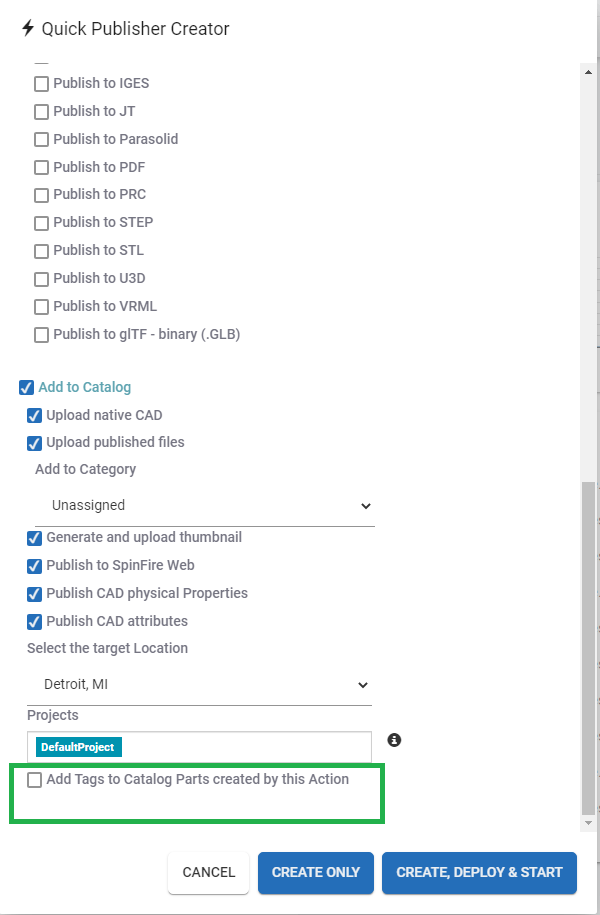Toggle Publish to SpinFire Web
Viewport: 600px width, 915px height.
[x=34, y=565]
